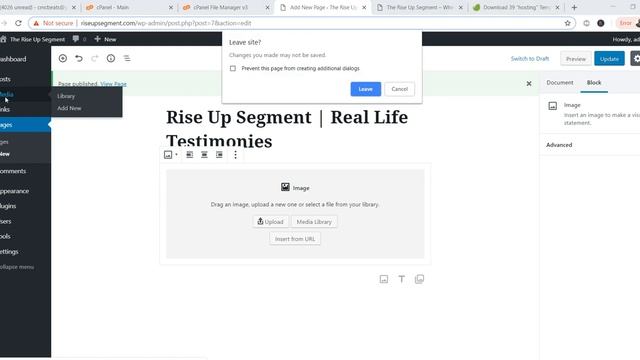Screen dimensions: 640x360
Task: Click the Add block plus icon
Action: (62, 58)
